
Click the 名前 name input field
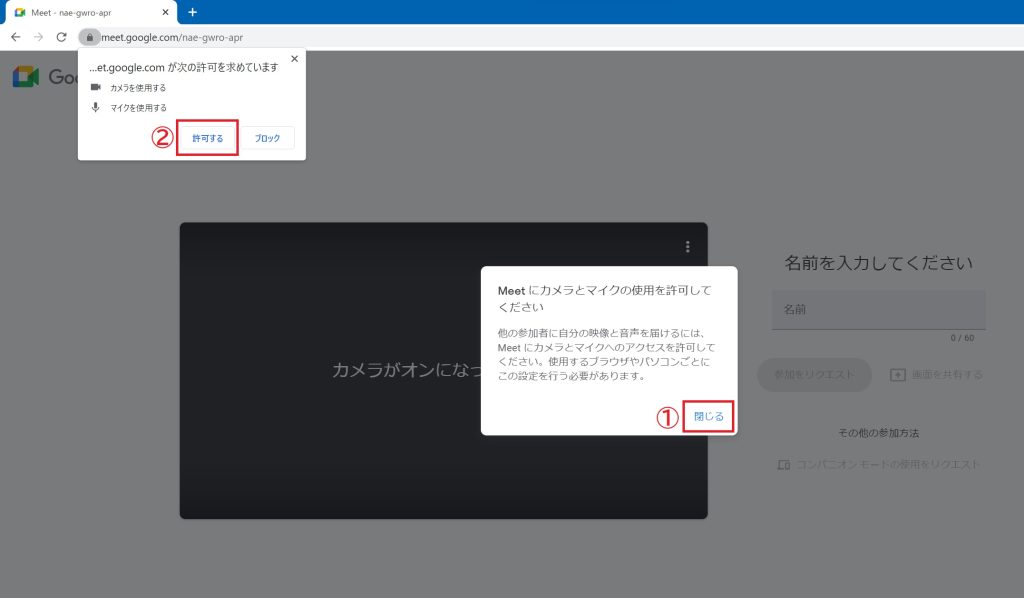[x=878, y=309]
